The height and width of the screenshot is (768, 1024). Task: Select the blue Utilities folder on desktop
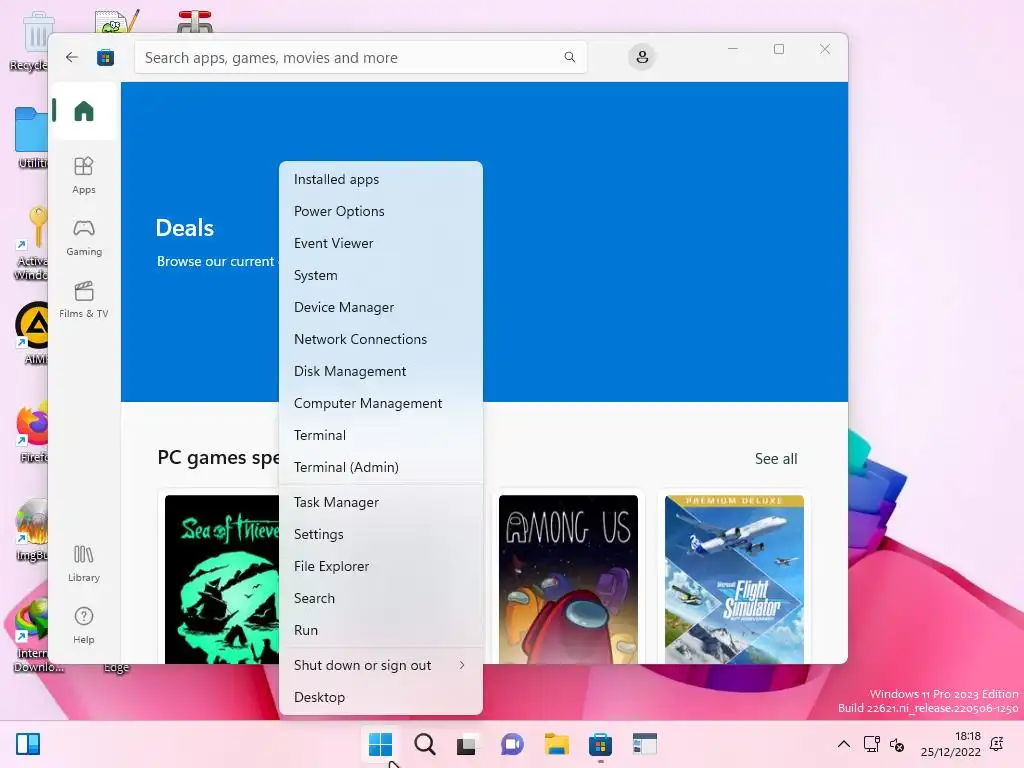(x=31, y=137)
